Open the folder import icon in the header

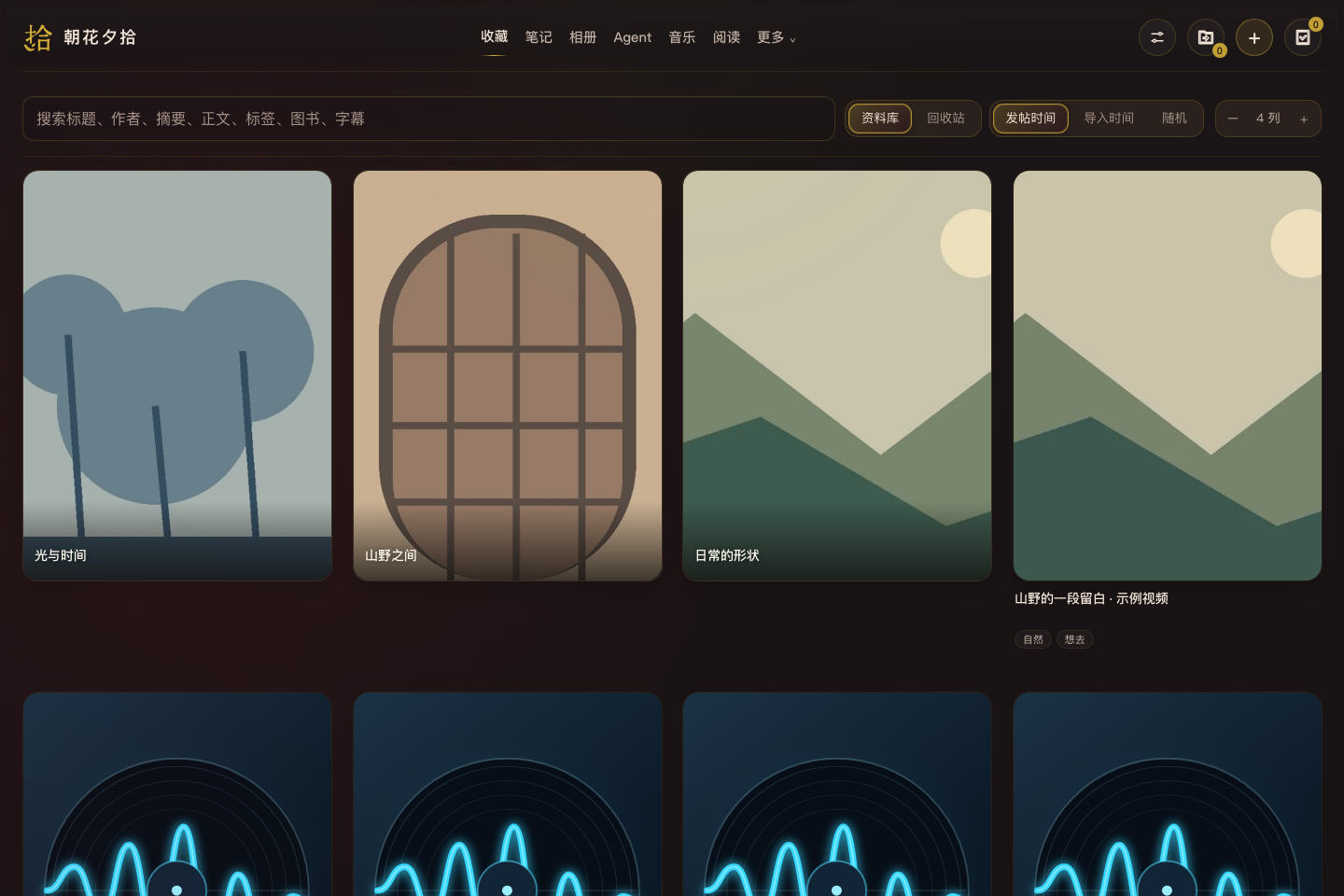(x=1206, y=37)
